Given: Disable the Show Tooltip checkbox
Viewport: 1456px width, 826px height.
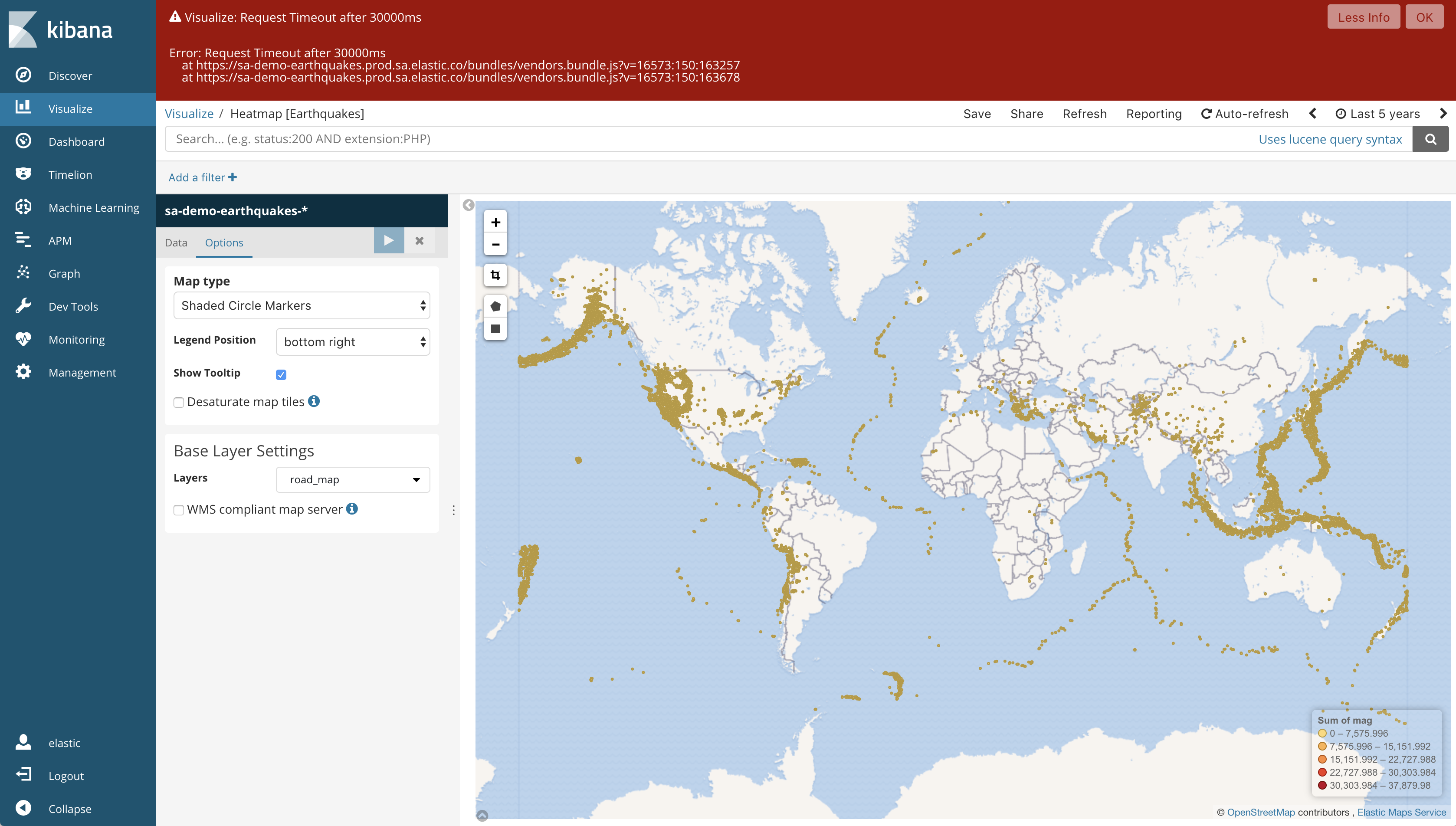Looking at the screenshot, I should pyautogui.click(x=282, y=374).
